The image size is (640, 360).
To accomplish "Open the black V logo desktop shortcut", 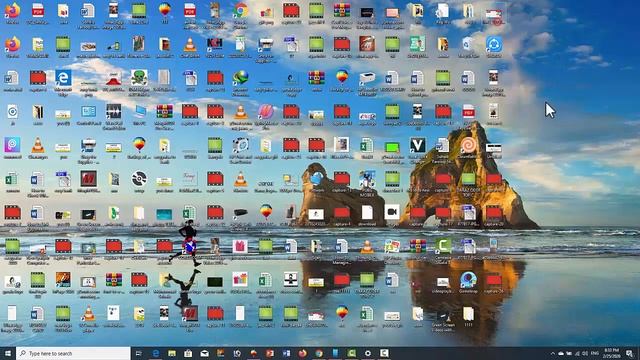I will 418,145.
